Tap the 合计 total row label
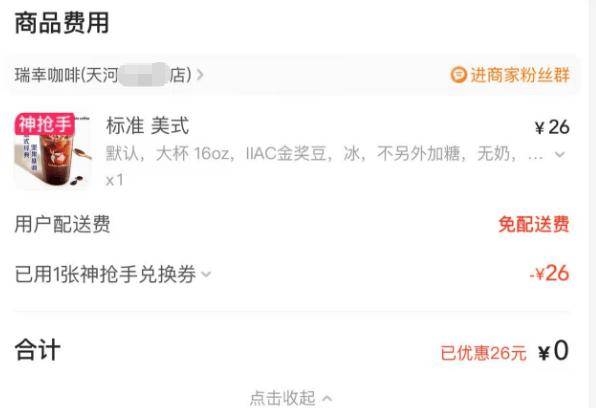The height and width of the screenshot is (408, 596). tap(37, 350)
